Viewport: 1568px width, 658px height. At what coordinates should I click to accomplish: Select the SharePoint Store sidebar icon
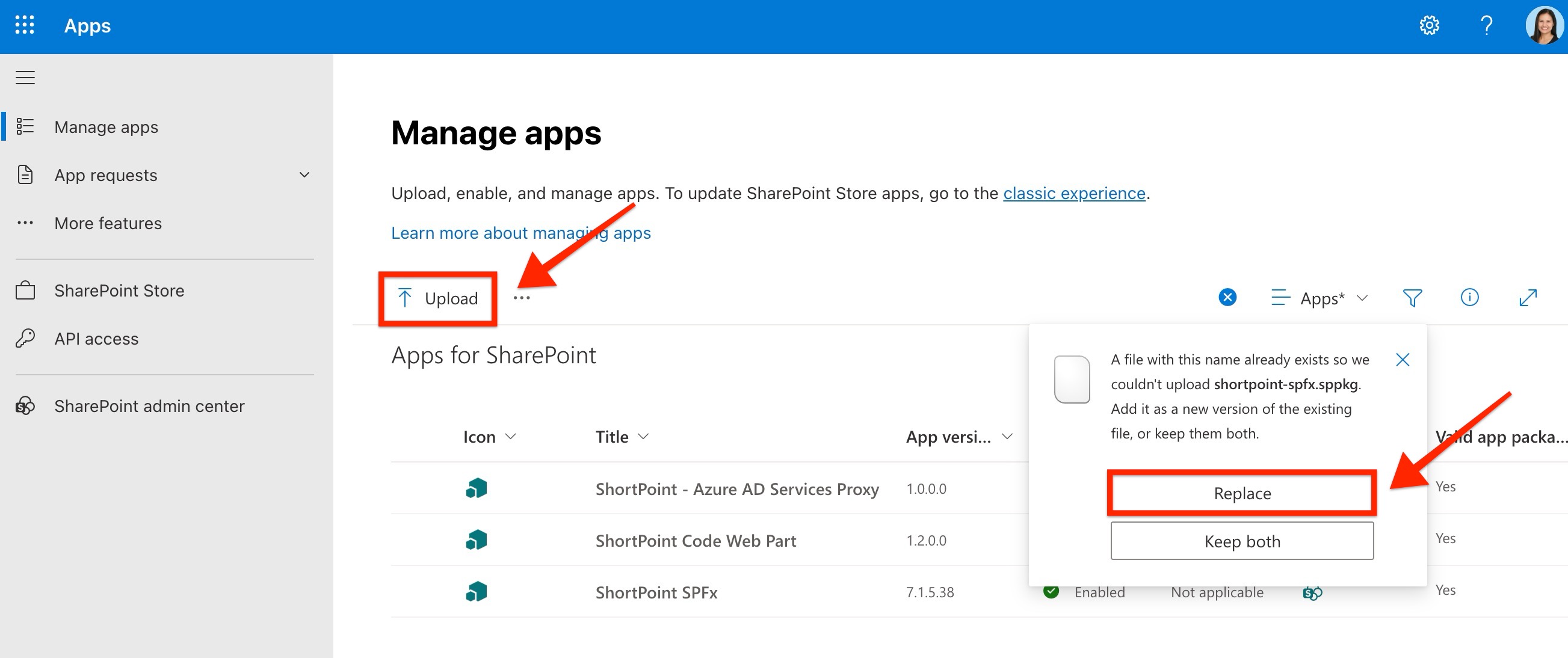coord(25,291)
